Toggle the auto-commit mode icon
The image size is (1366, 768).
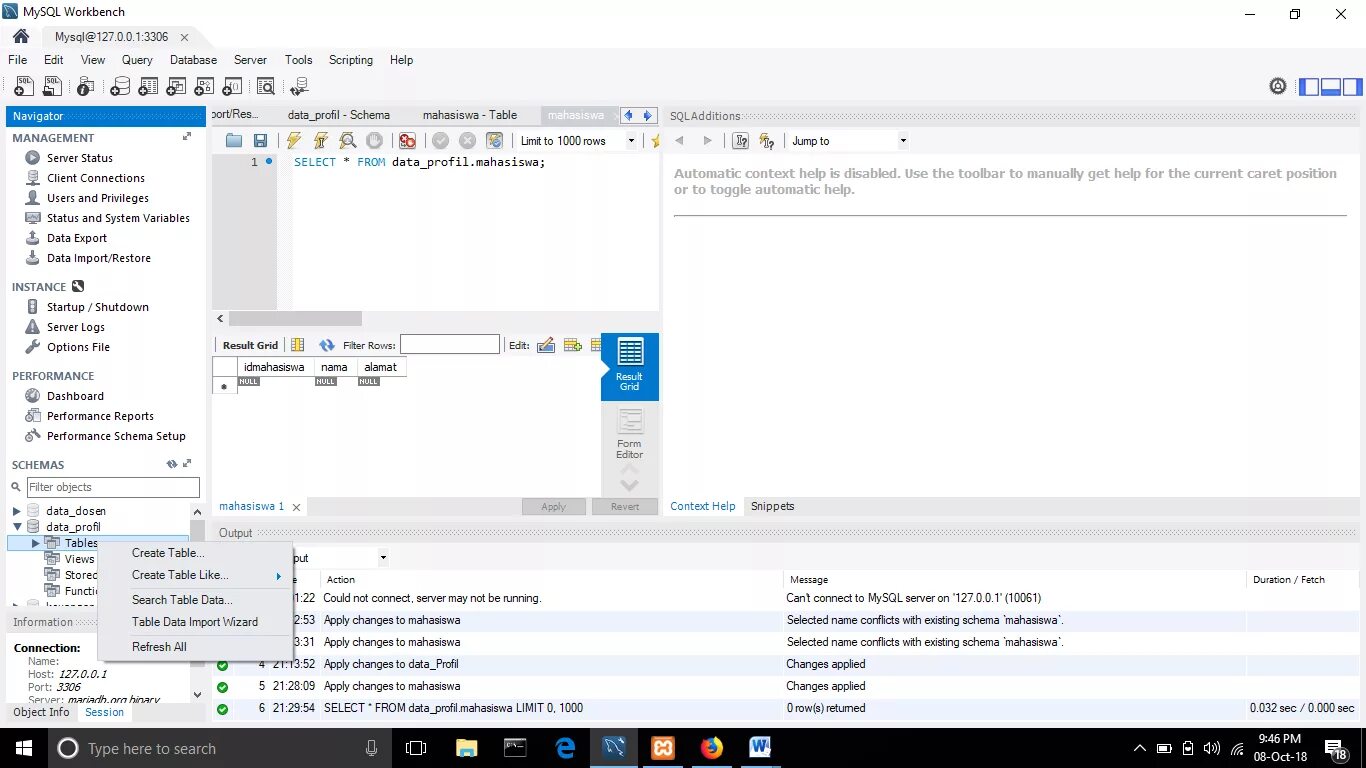coord(494,141)
